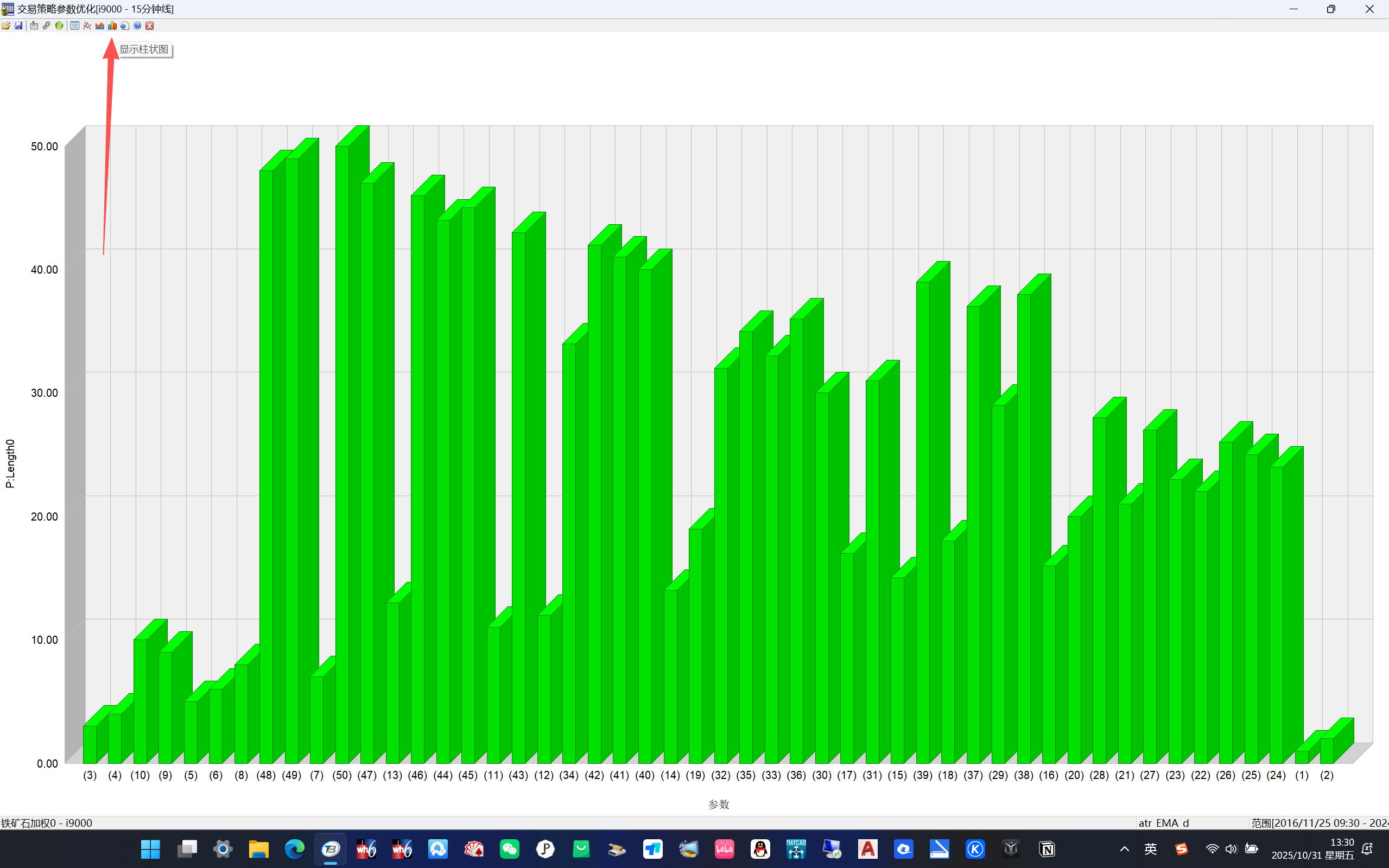Save results with the floppy disk icon
This screenshot has height=868, width=1389.
[18, 26]
